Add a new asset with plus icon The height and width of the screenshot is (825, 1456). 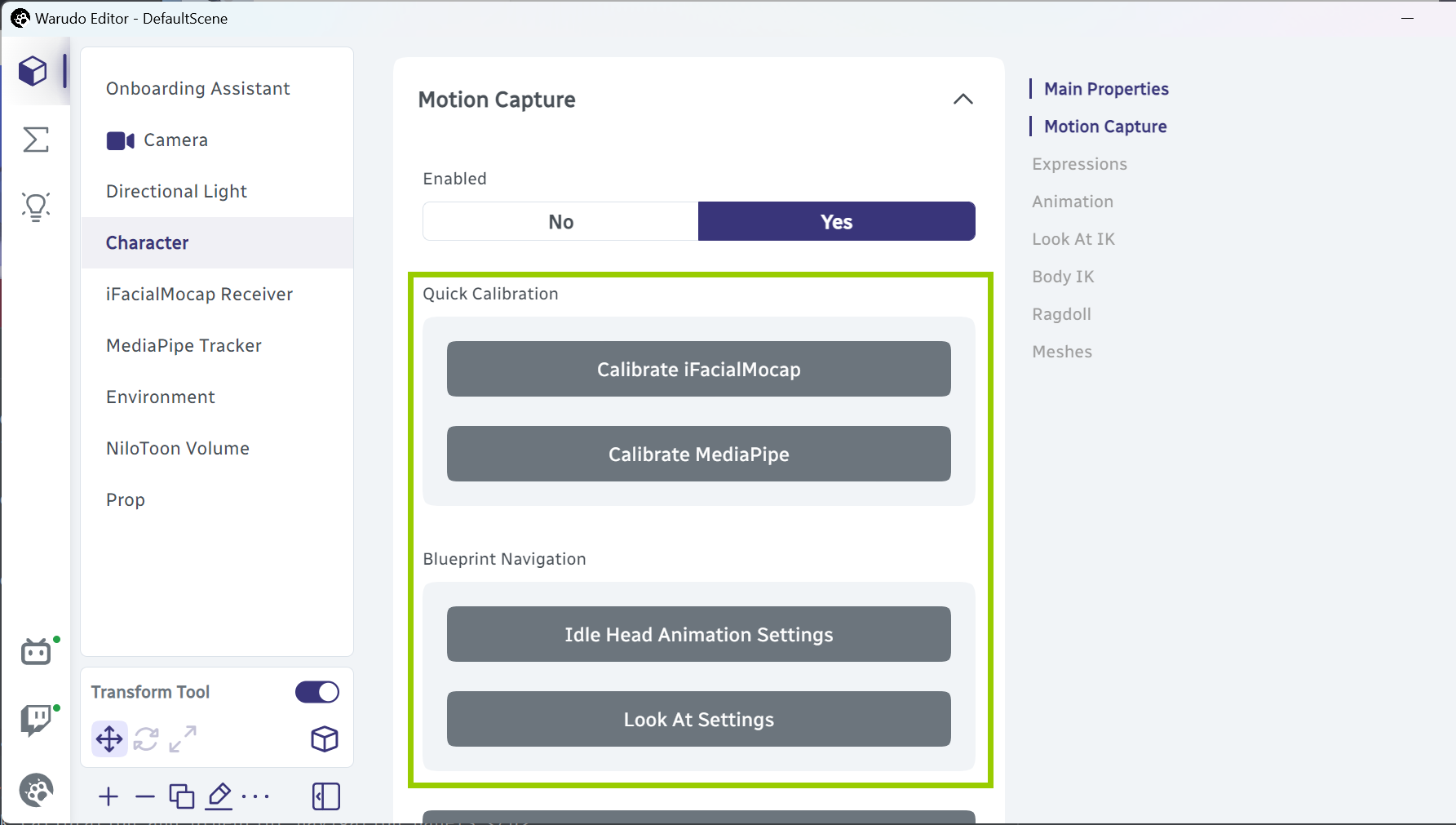point(108,796)
